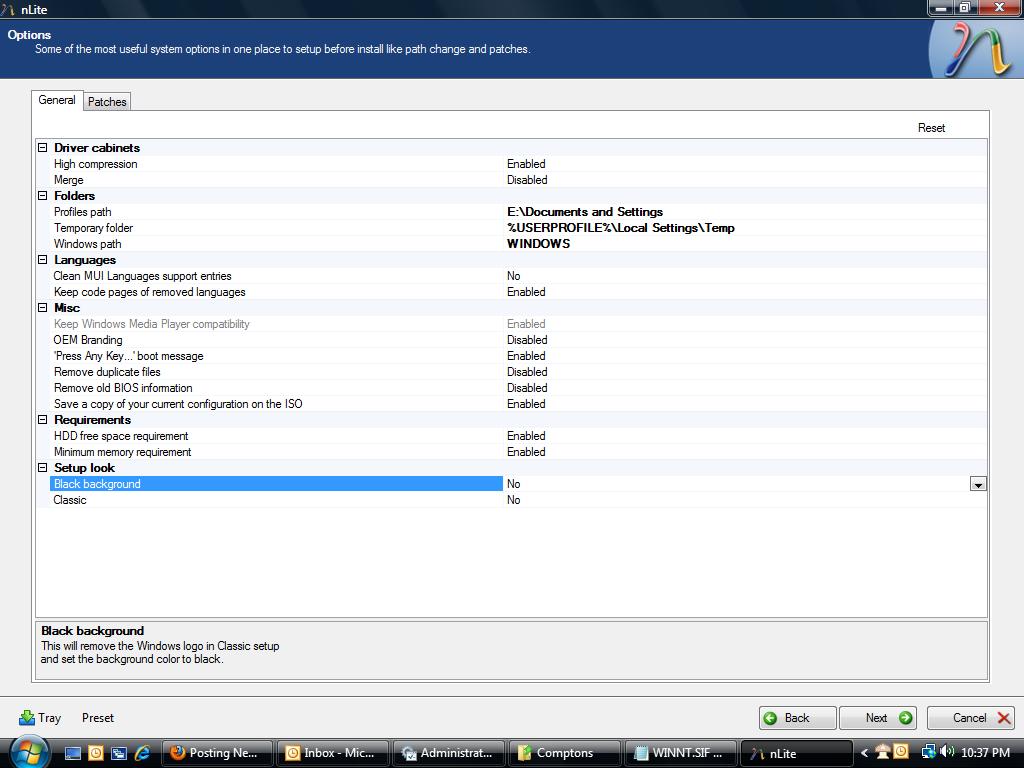
Task: Click the nLite taskbar button
Action: tap(796, 753)
